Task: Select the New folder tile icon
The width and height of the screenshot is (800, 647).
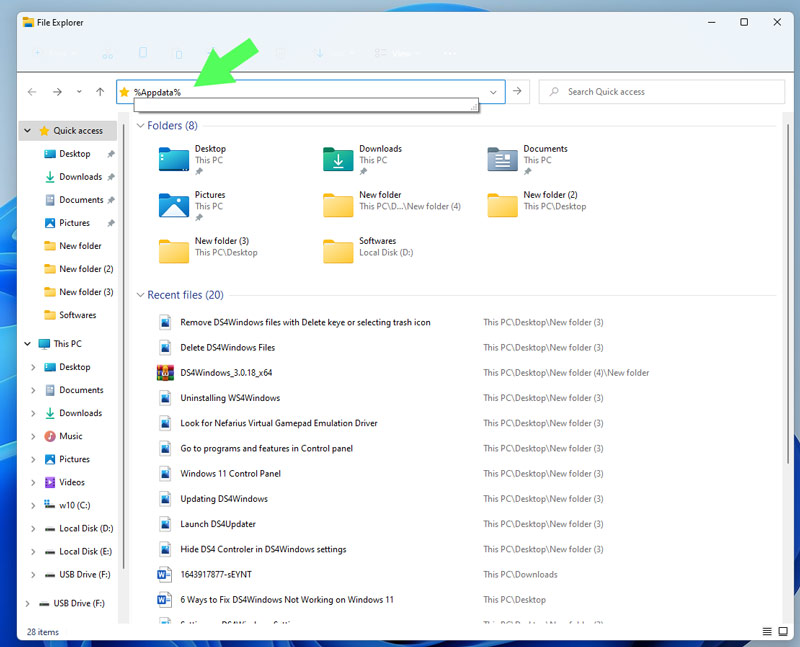Action: 338,205
